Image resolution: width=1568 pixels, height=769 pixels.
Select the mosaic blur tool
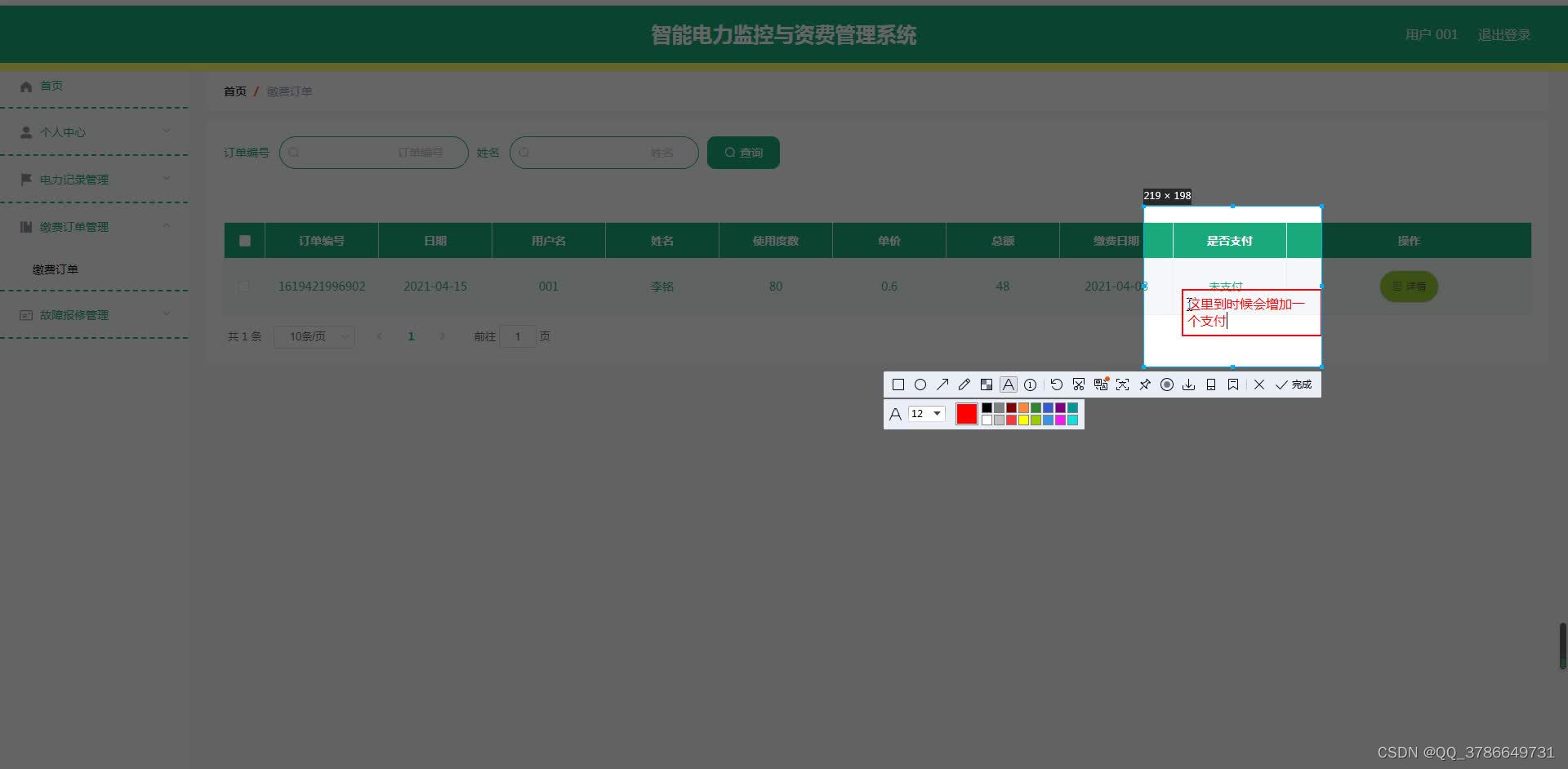987,384
